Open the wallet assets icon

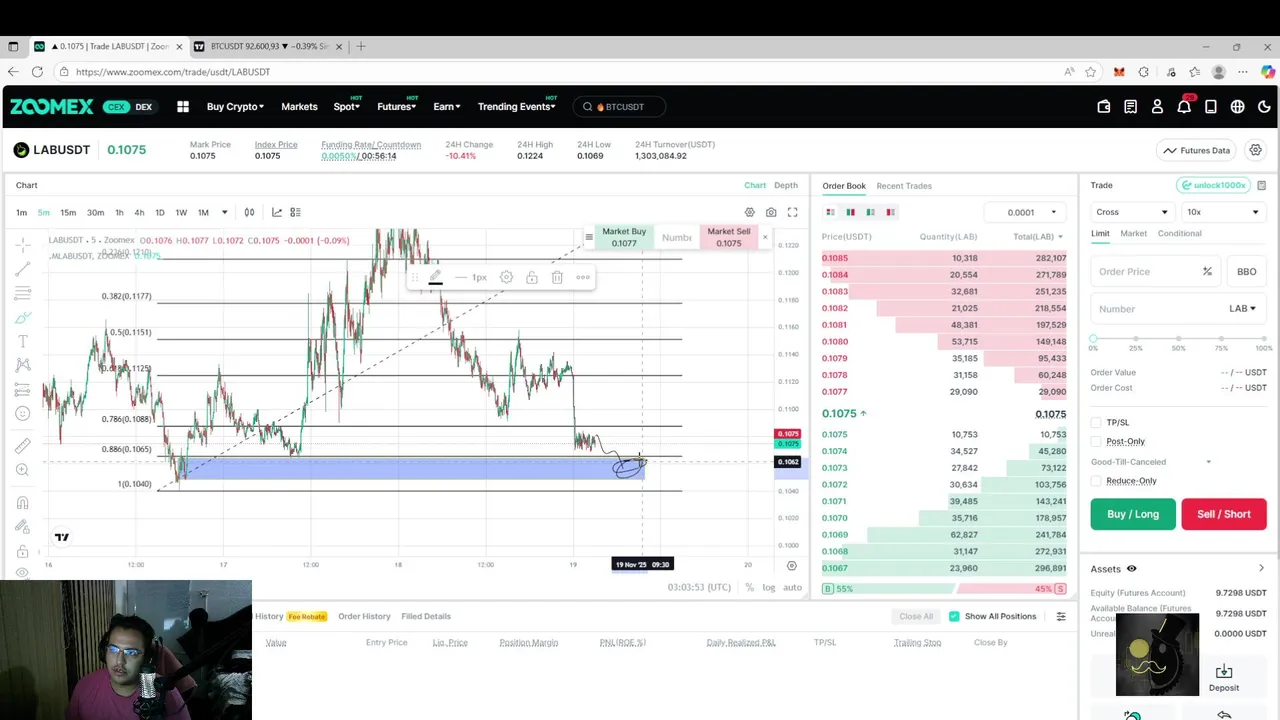tap(1104, 107)
